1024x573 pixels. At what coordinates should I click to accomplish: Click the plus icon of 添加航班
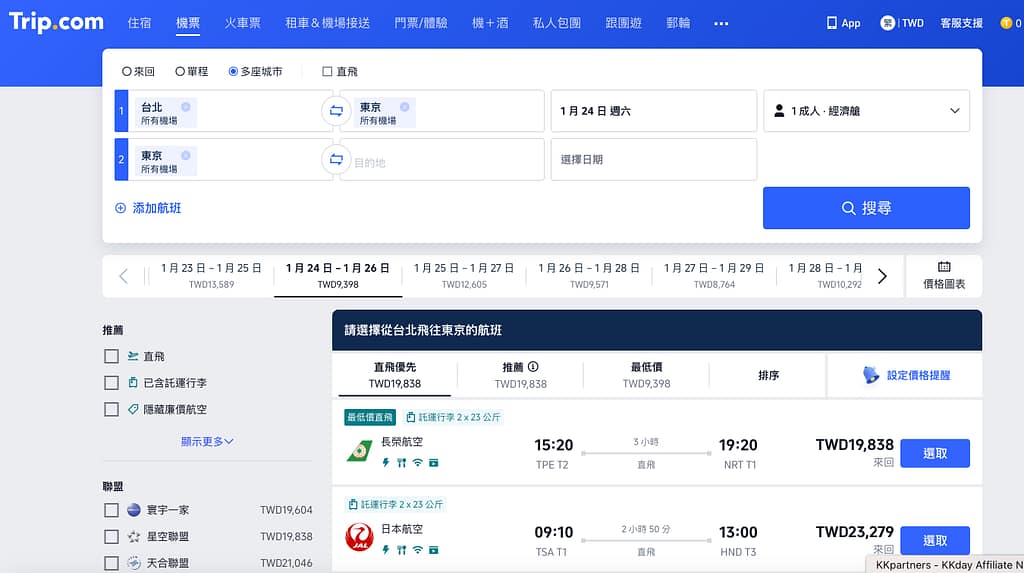[x=120, y=208]
